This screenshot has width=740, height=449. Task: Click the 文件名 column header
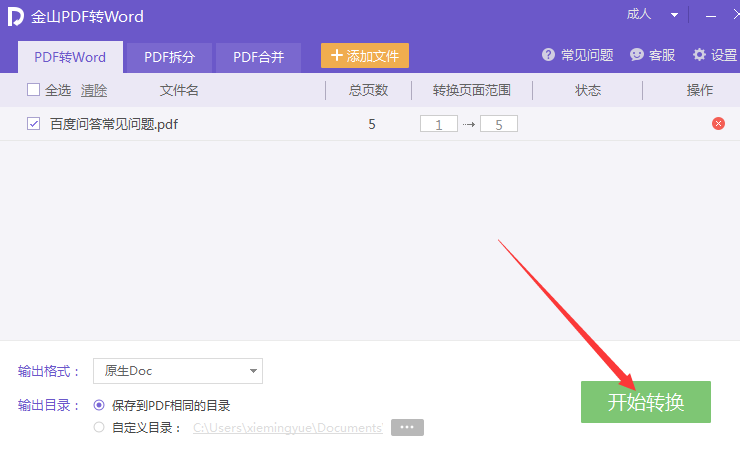179,90
